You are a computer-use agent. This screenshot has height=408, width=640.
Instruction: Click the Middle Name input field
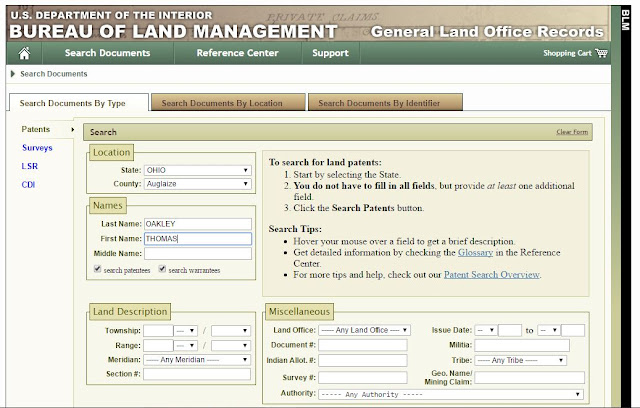click(198, 253)
